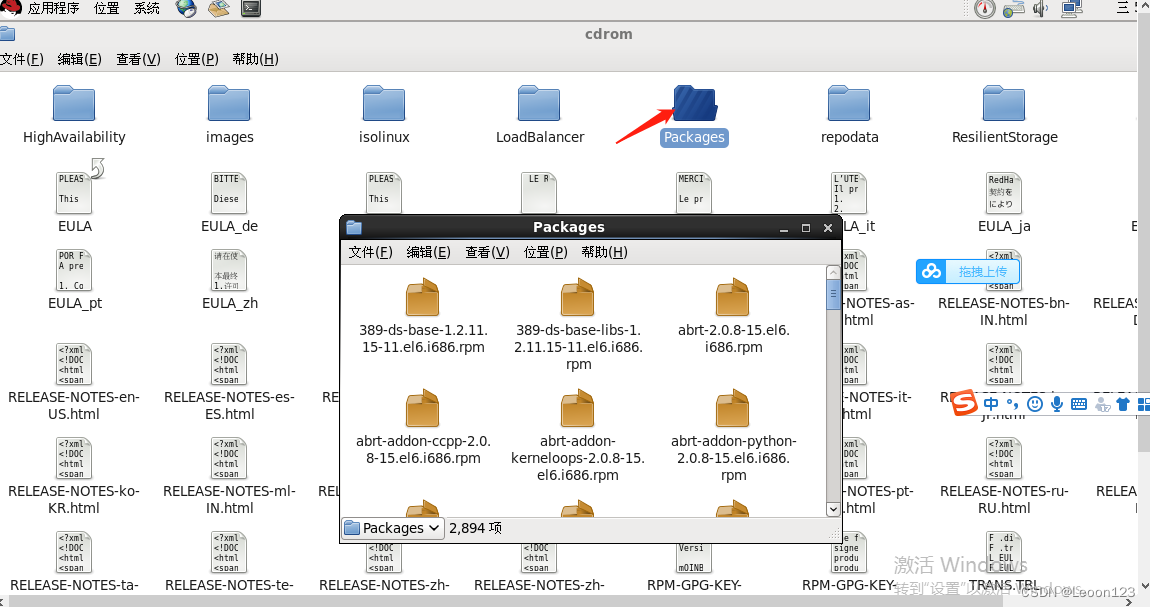
Task: Open 查看(V) menu in Packages window
Action: [487, 252]
